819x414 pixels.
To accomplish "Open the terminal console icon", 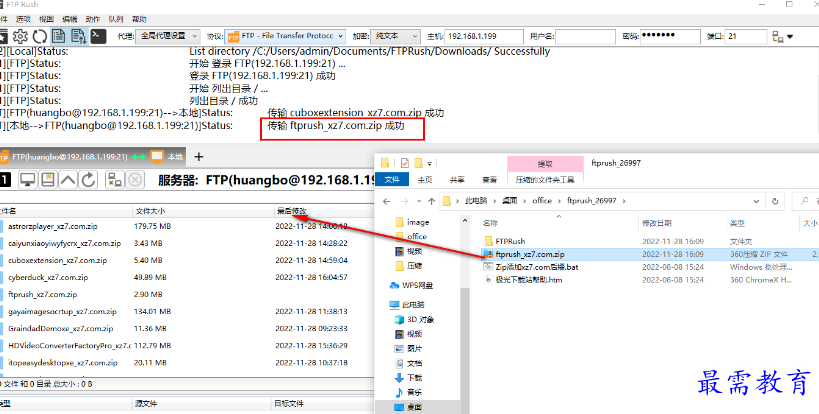I will coord(98,36).
